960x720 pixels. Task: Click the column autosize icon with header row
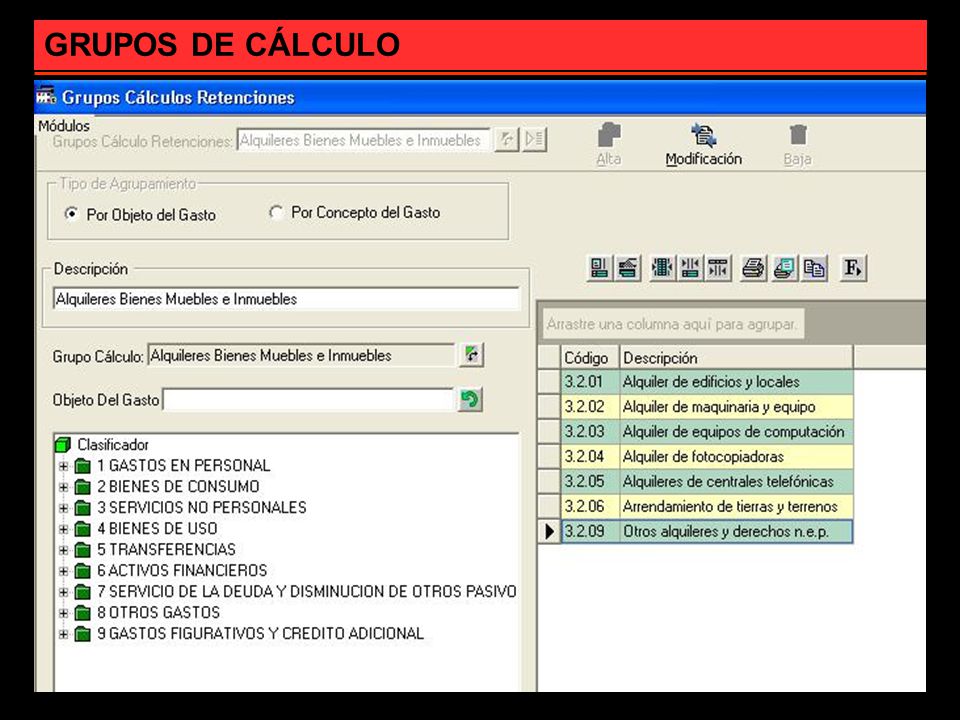(718, 268)
